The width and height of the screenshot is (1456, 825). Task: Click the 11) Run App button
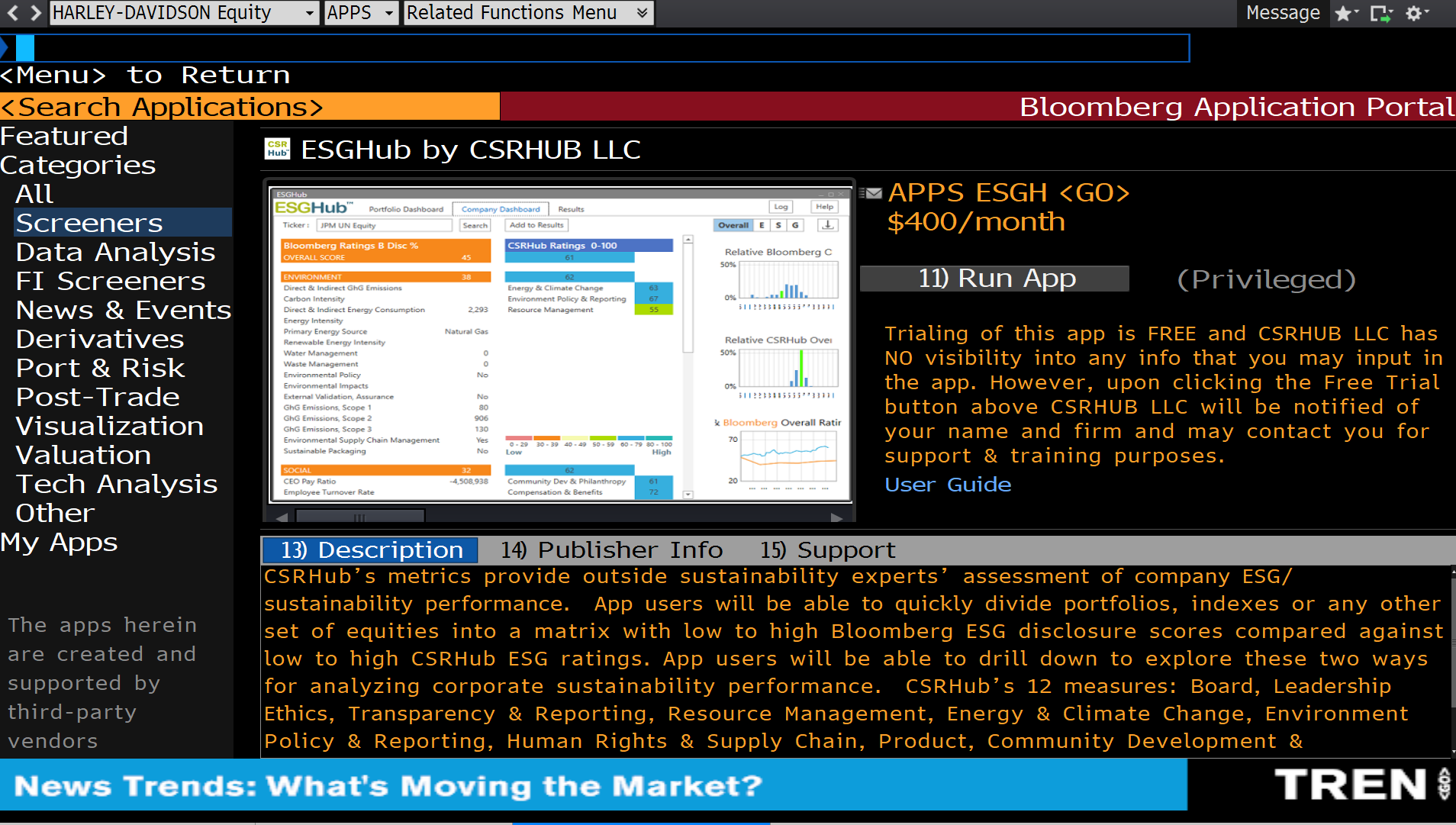coord(994,279)
